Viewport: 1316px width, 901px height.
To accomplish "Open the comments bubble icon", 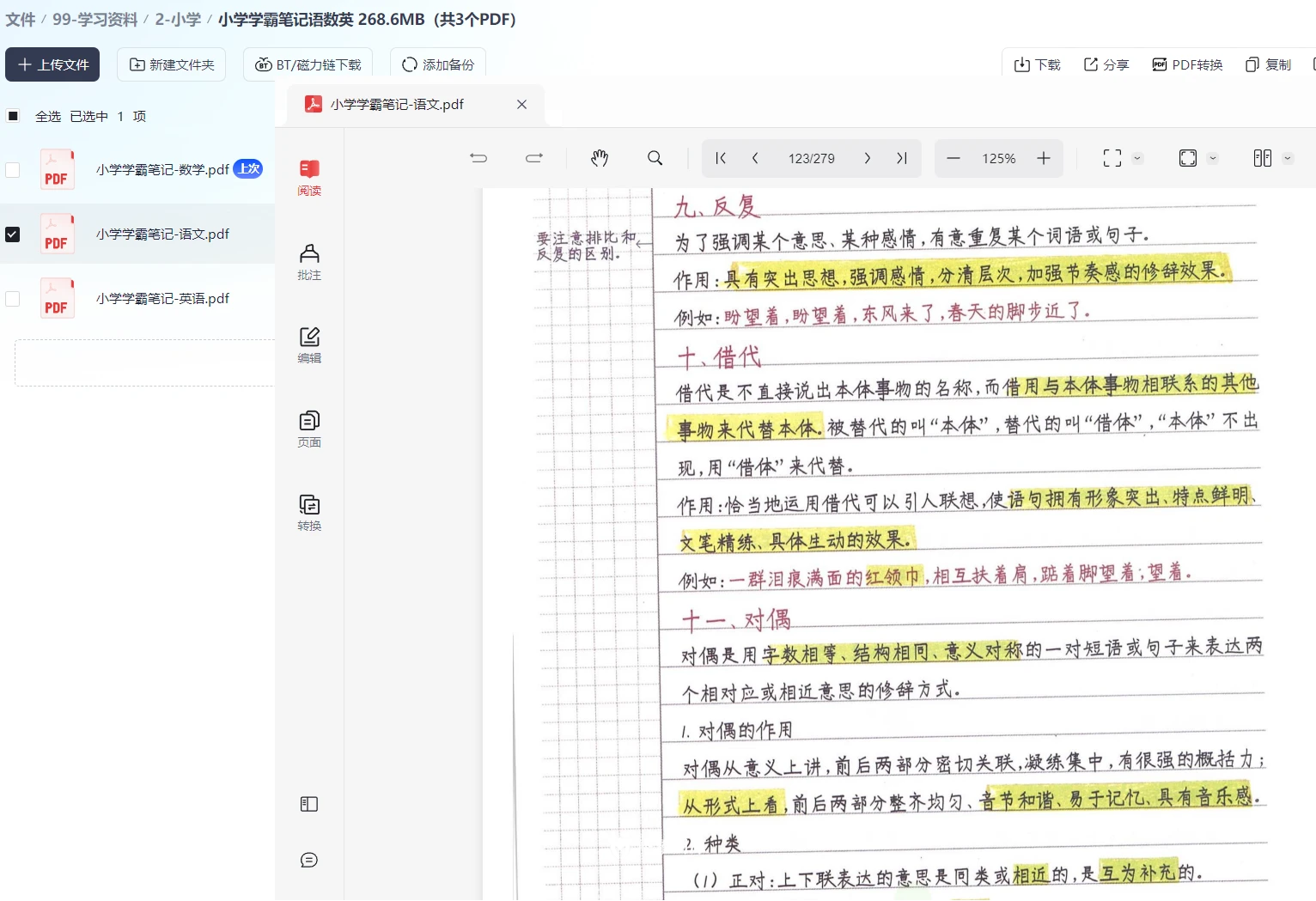I will [x=309, y=860].
